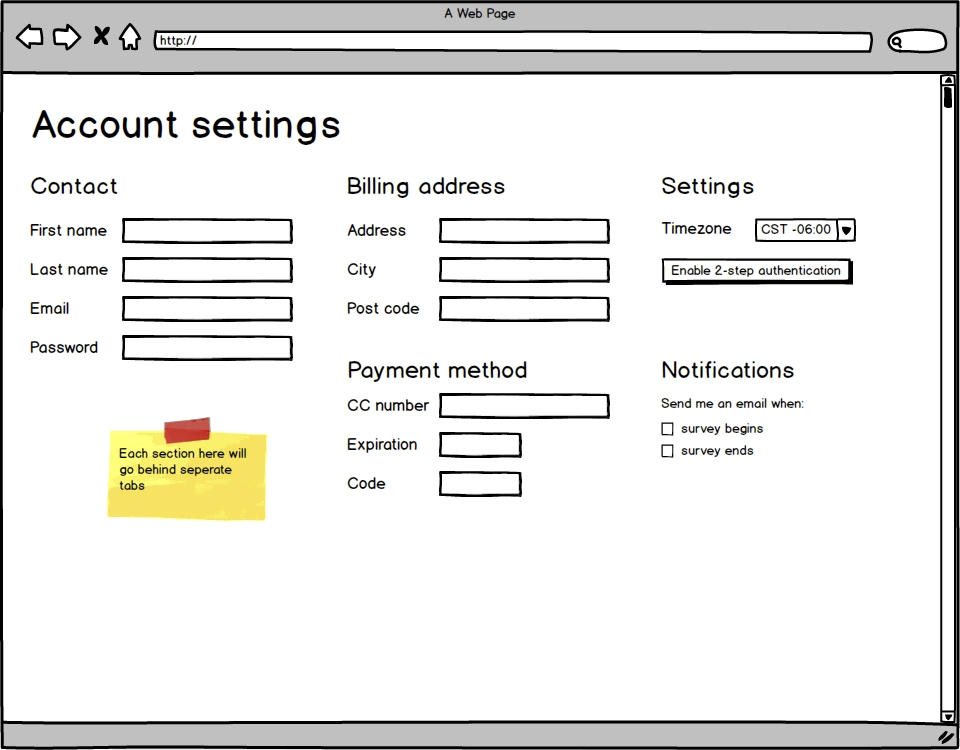Click the CC number field
Viewport: 960px width, 750px height.
pyautogui.click(x=524, y=406)
